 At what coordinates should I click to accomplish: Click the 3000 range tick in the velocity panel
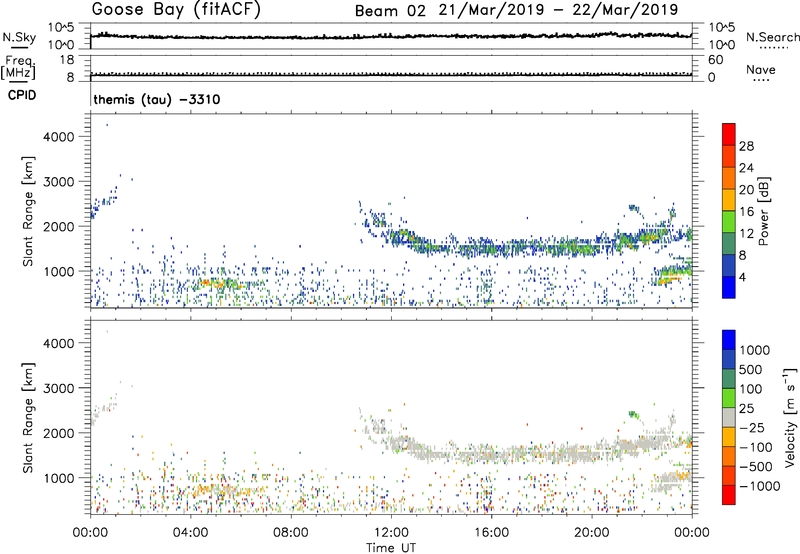click(x=59, y=388)
